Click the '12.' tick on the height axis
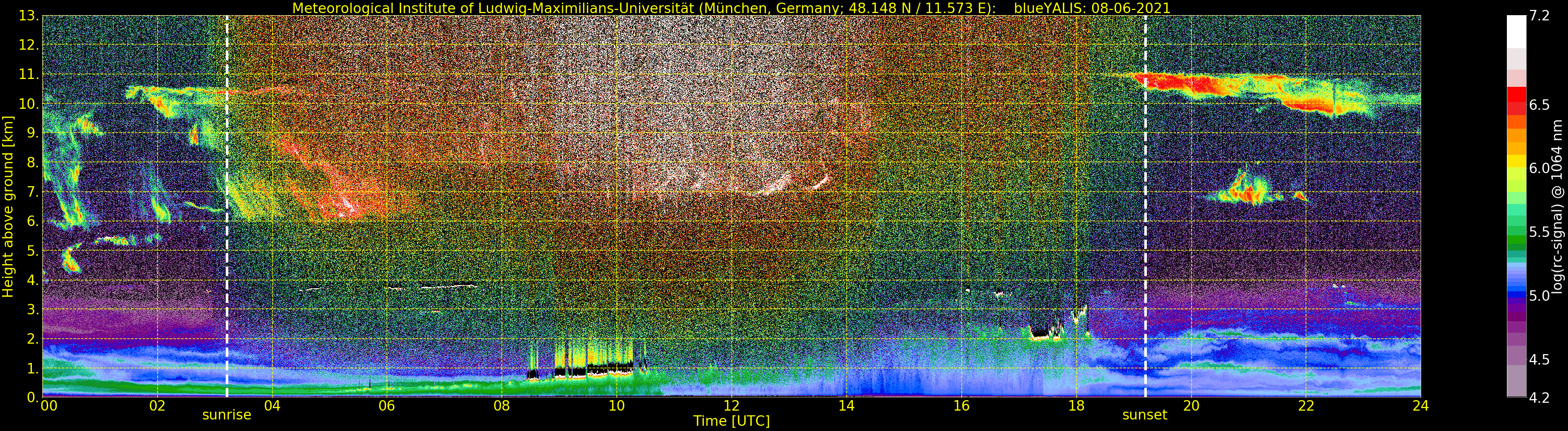 coord(29,45)
